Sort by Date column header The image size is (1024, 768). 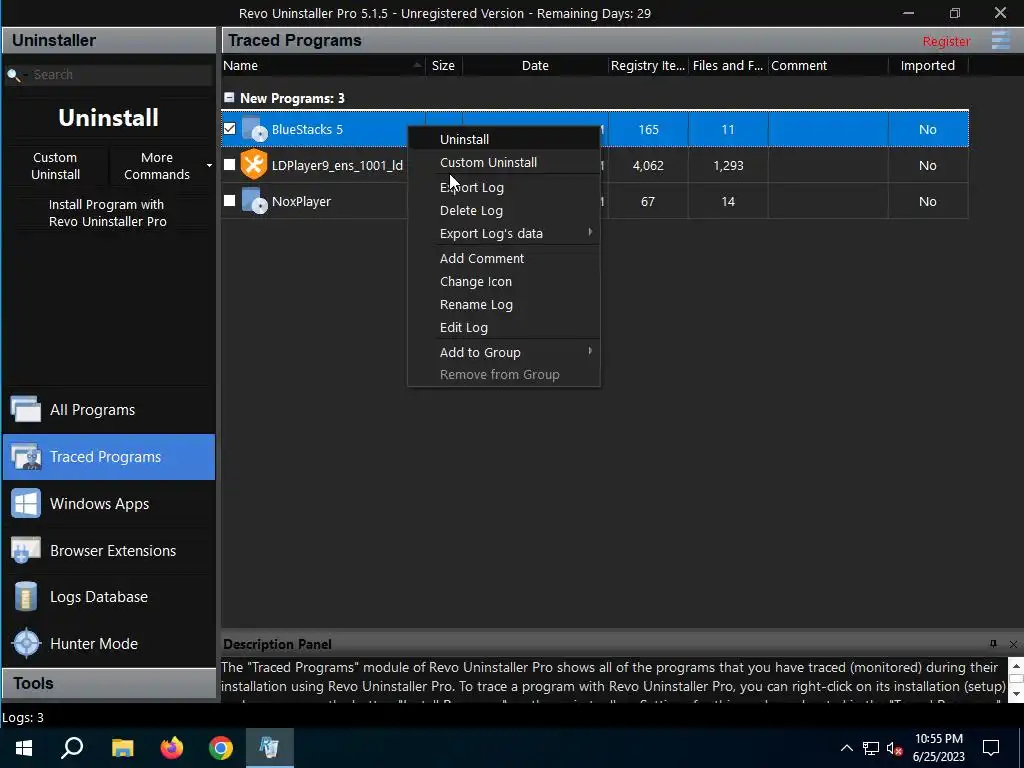(x=535, y=65)
